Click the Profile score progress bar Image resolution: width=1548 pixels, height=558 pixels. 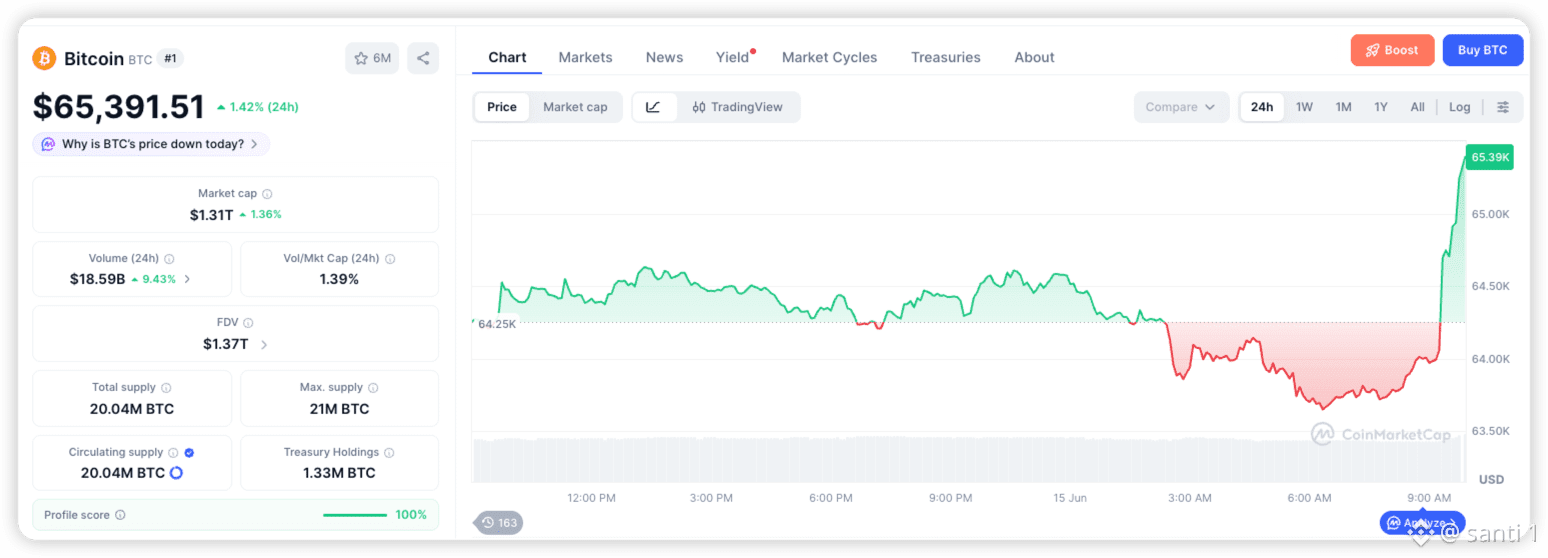point(355,515)
